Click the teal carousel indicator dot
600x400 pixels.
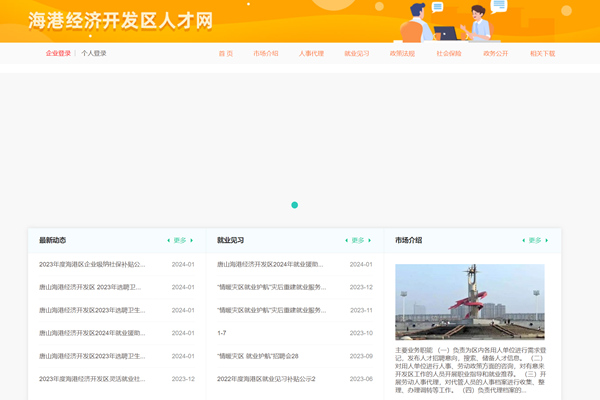tap(294, 205)
